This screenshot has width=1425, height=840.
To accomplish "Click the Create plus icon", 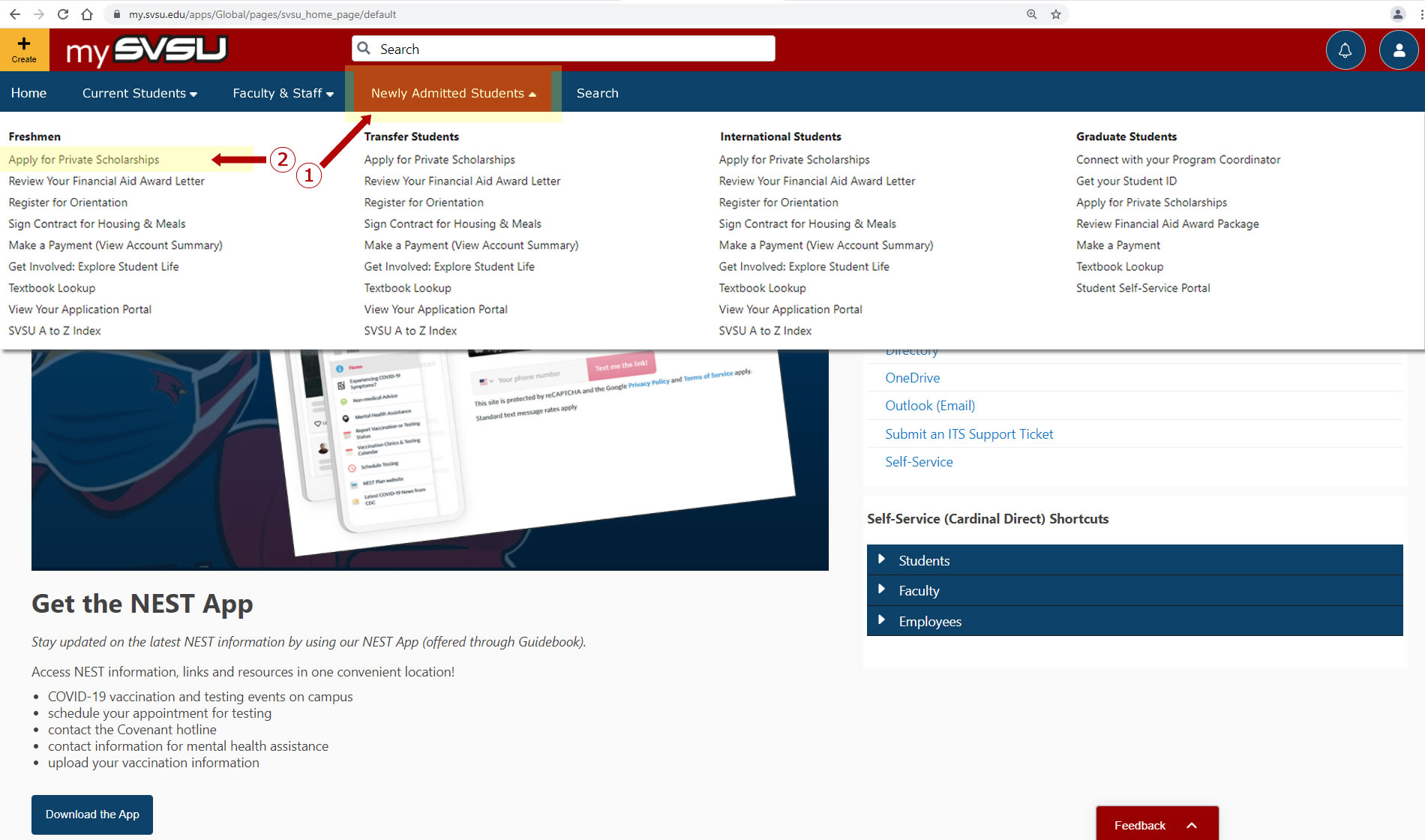I will pyautogui.click(x=24, y=49).
